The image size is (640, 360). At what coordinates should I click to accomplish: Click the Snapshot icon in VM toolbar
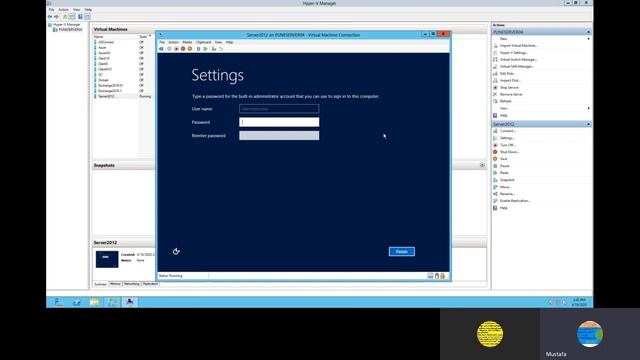pos(214,49)
